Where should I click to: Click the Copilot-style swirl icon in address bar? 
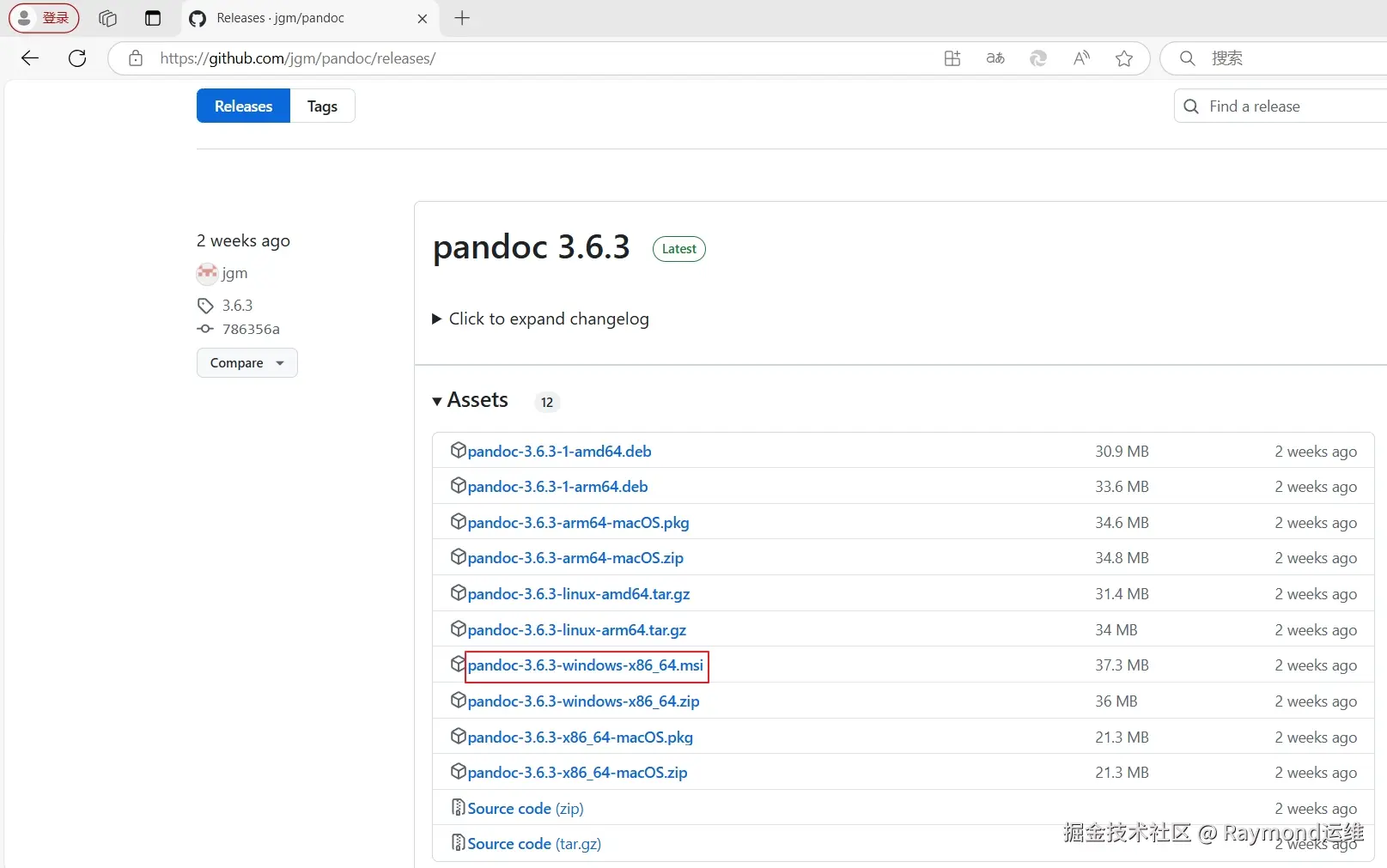pyautogui.click(x=1038, y=58)
